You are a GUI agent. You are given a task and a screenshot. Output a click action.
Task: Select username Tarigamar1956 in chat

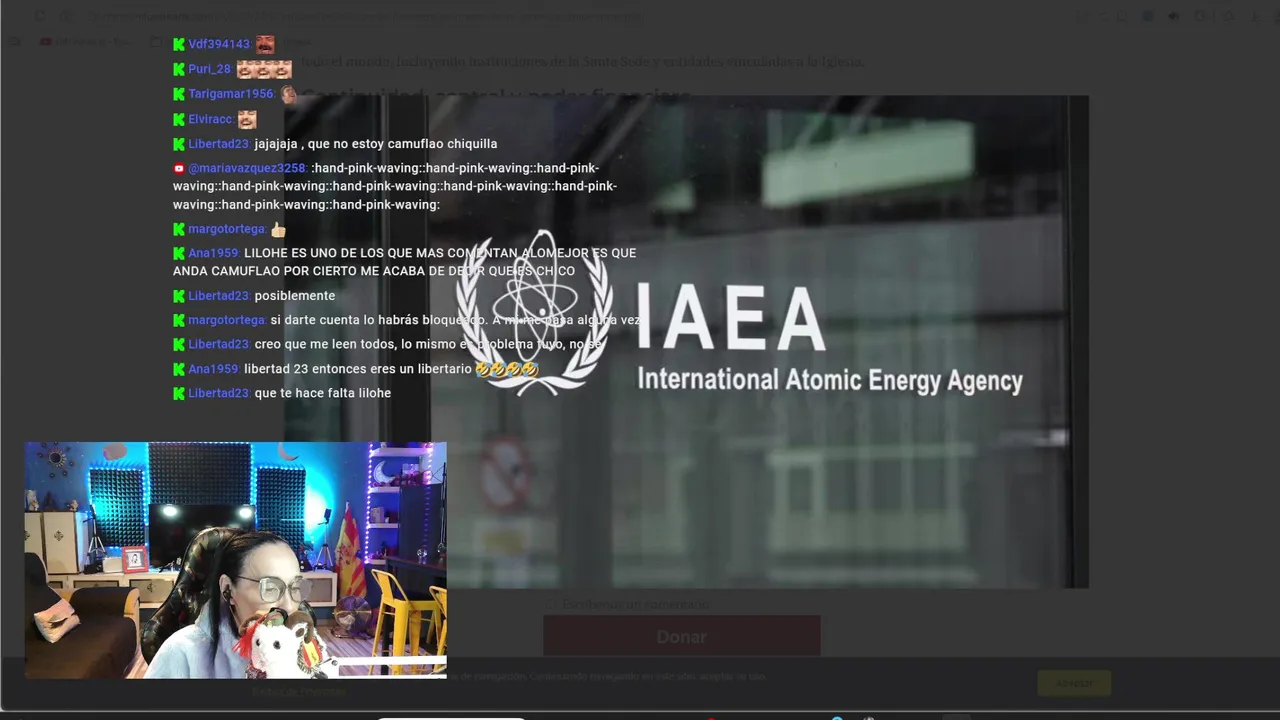tap(231, 94)
